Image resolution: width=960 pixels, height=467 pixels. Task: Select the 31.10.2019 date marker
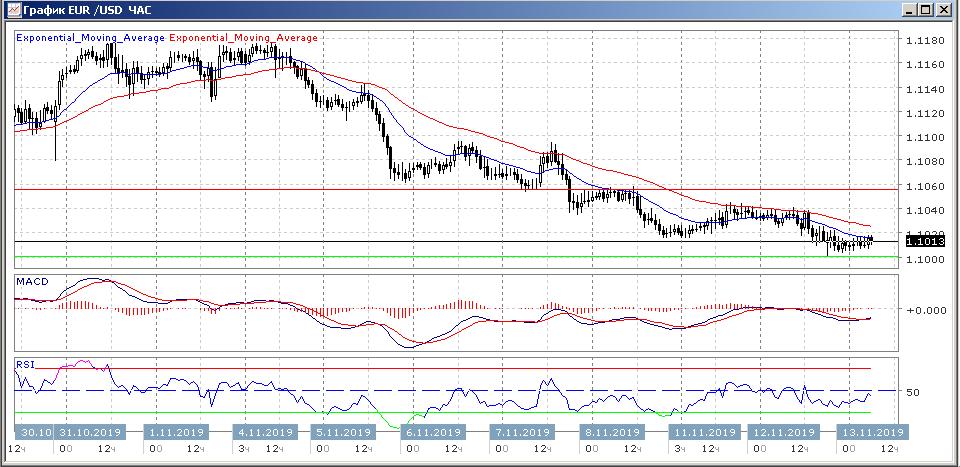click(x=90, y=432)
